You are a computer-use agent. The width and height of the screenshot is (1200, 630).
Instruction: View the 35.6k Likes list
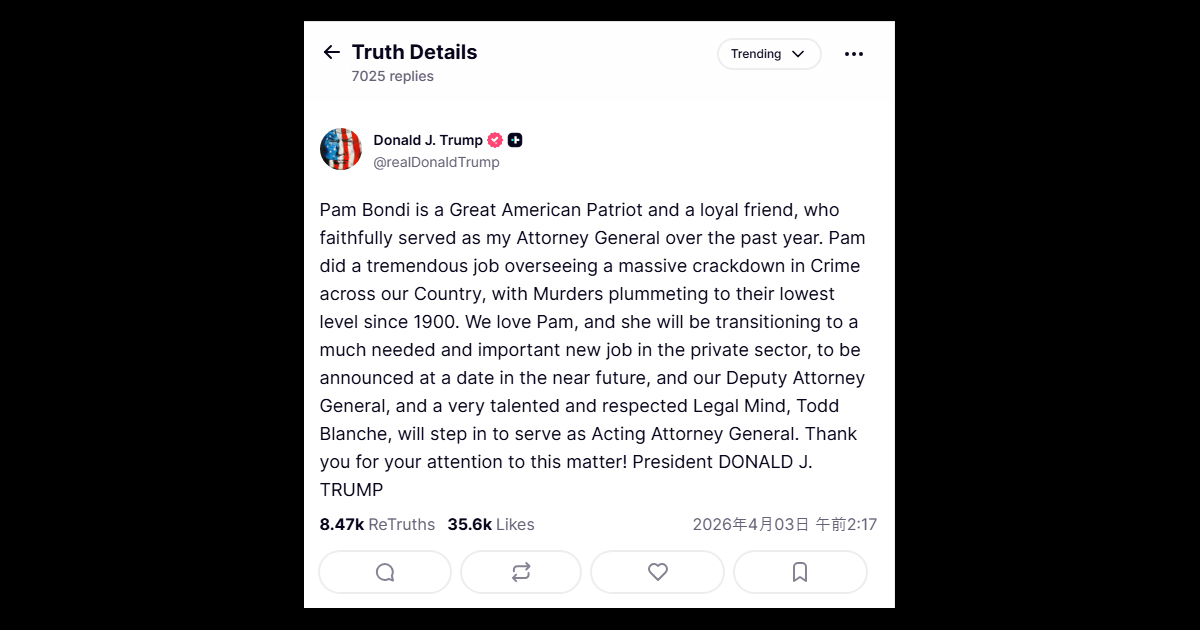tap(490, 524)
